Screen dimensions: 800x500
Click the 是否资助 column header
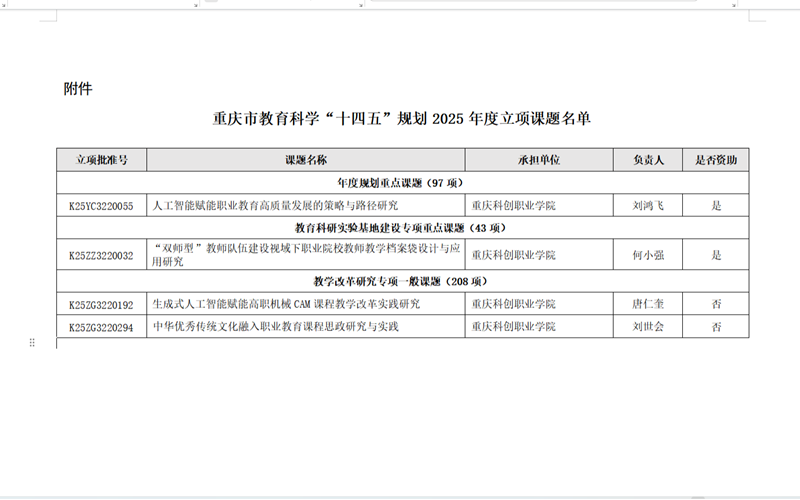coord(716,160)
